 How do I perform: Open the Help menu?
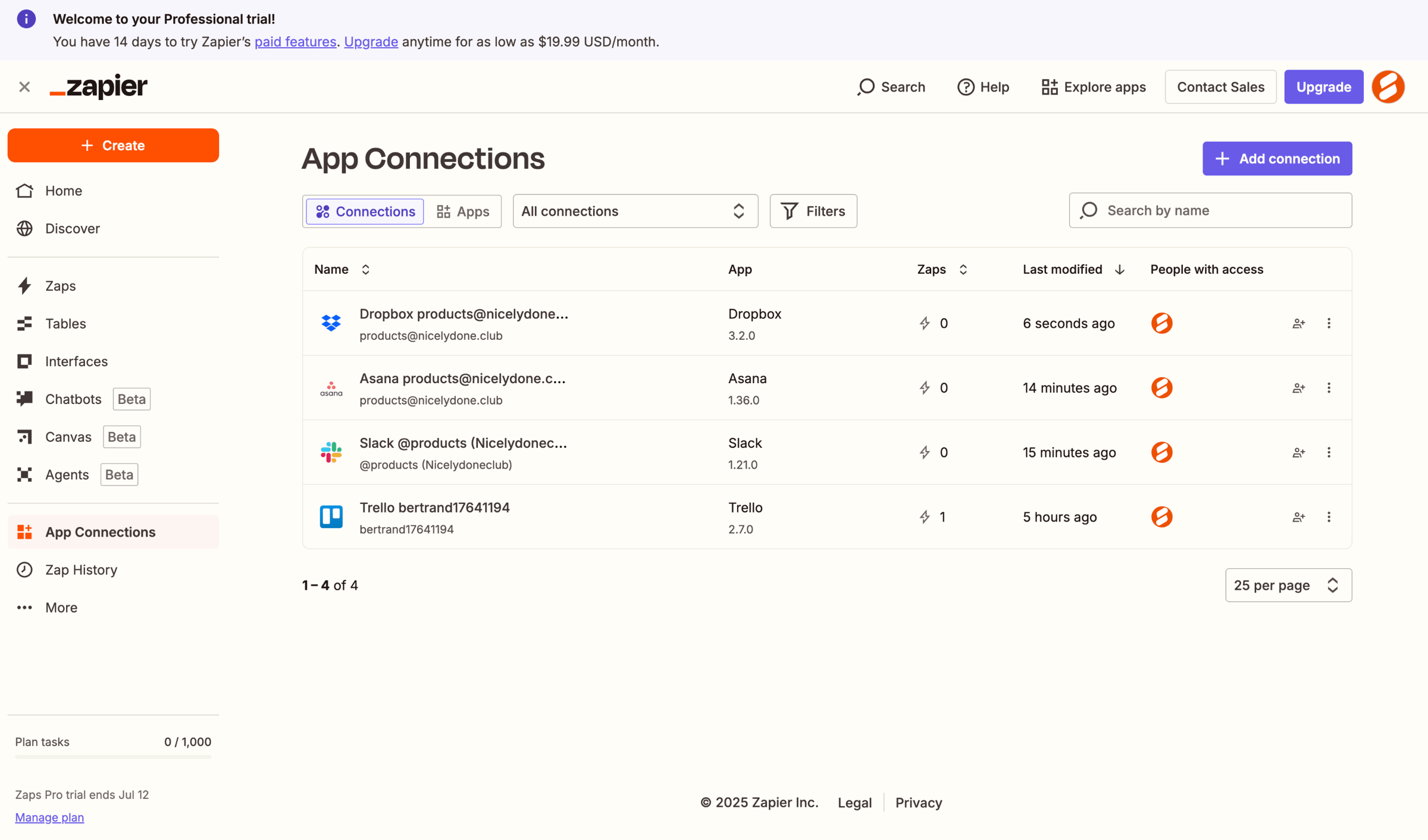point(983,87)
